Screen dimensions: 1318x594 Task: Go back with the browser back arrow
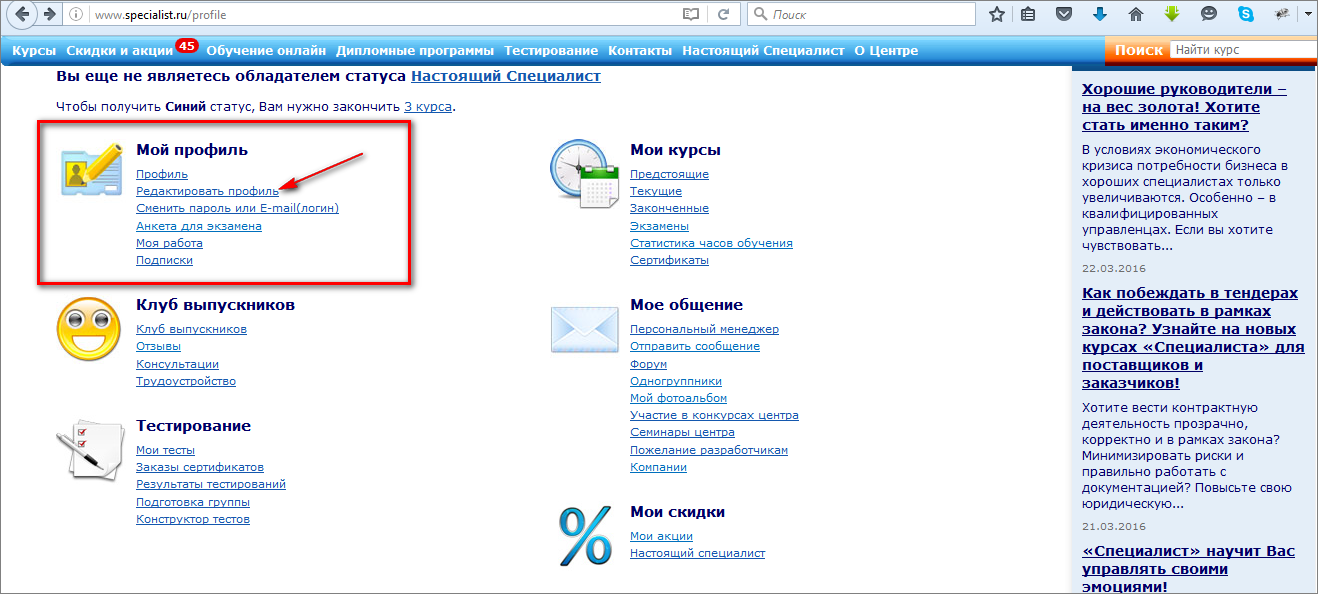pos(22,15)
